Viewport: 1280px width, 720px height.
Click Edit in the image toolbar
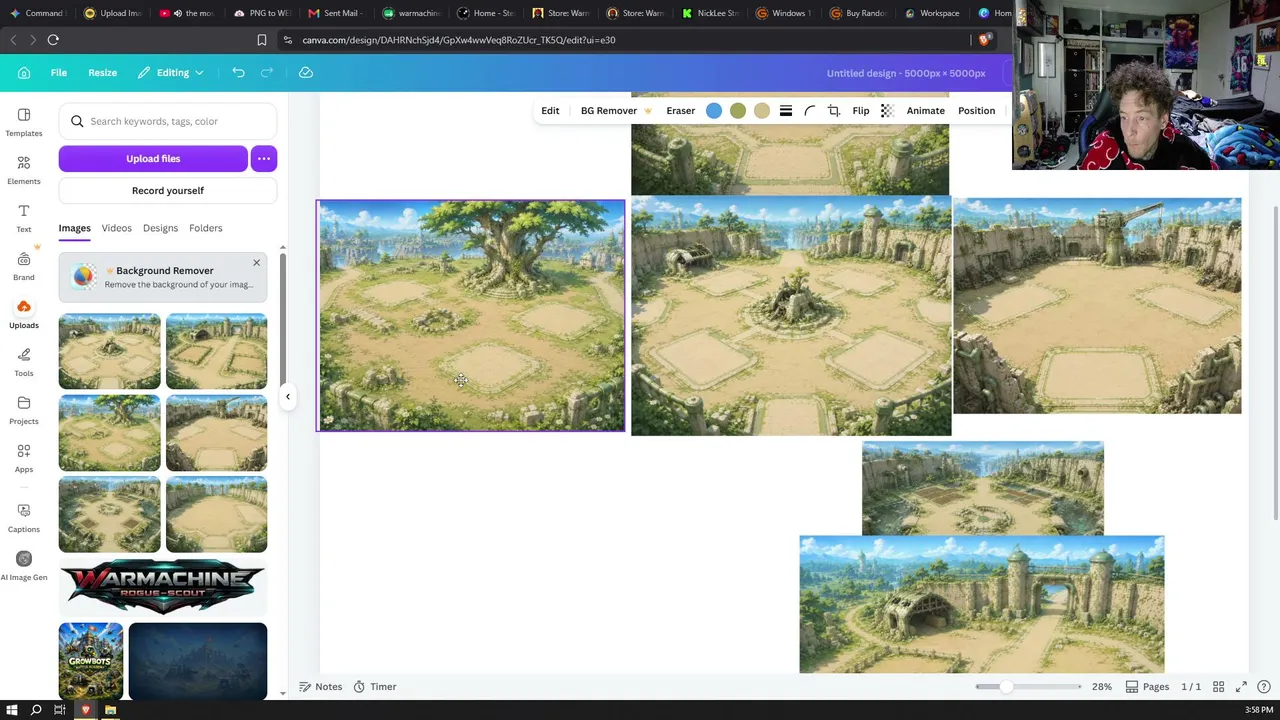pyautogui.click(x=550, y=111)
